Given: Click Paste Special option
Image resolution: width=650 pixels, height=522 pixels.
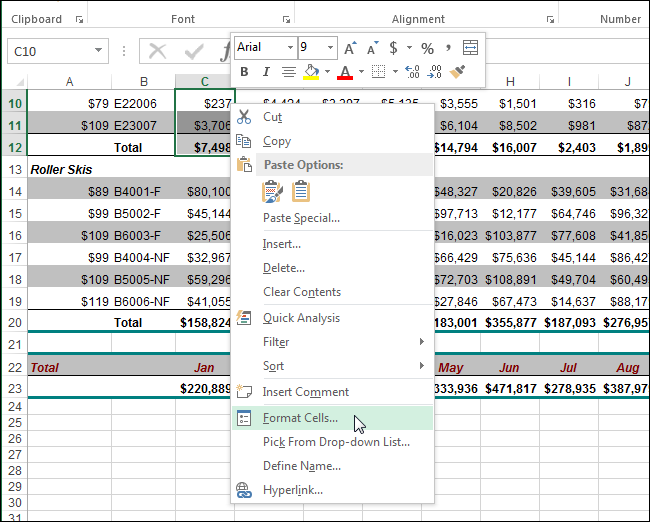Looking at the screenshot, I should click(x=301, y=218).
